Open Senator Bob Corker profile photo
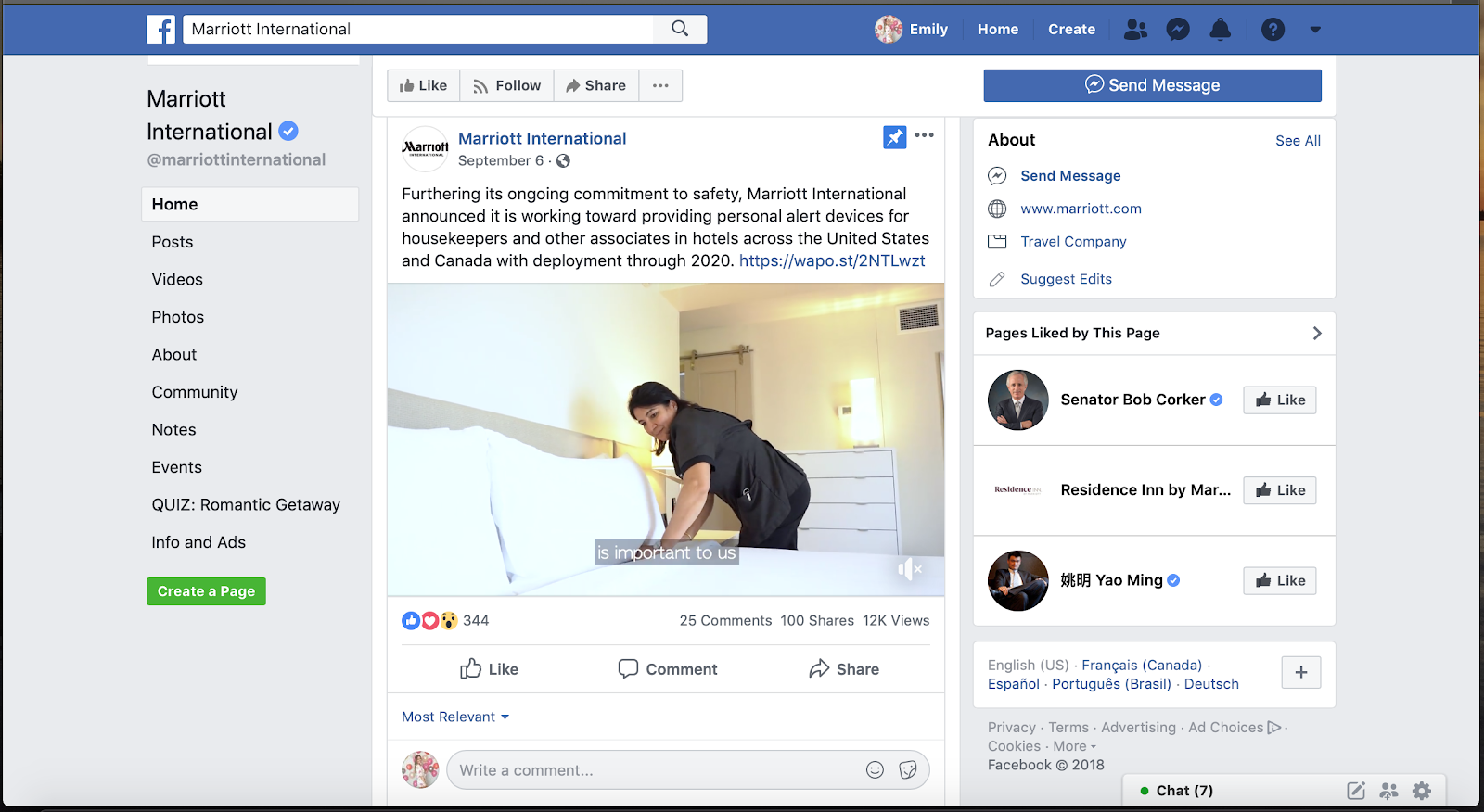The height and width of the screenshot is (812, 1484). click(x=1018, y=400)
